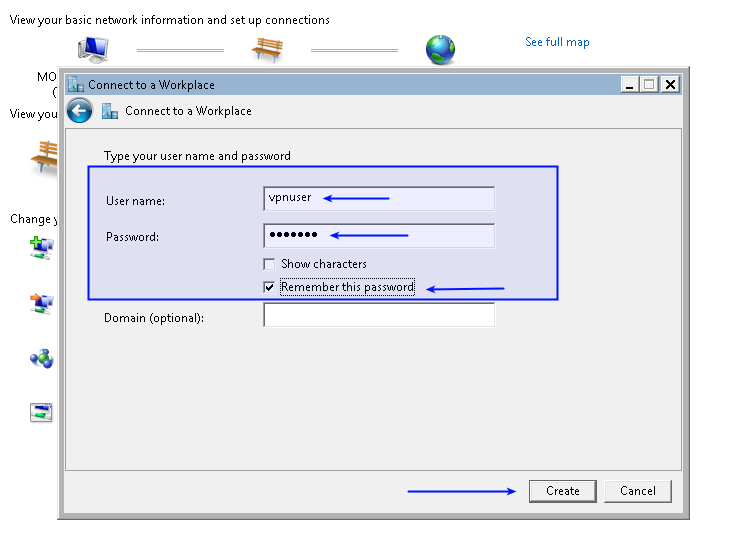The width and height of the screenshot is (734, 552).
Task: Click the bench network icon in the map
Action: point(267,49)
